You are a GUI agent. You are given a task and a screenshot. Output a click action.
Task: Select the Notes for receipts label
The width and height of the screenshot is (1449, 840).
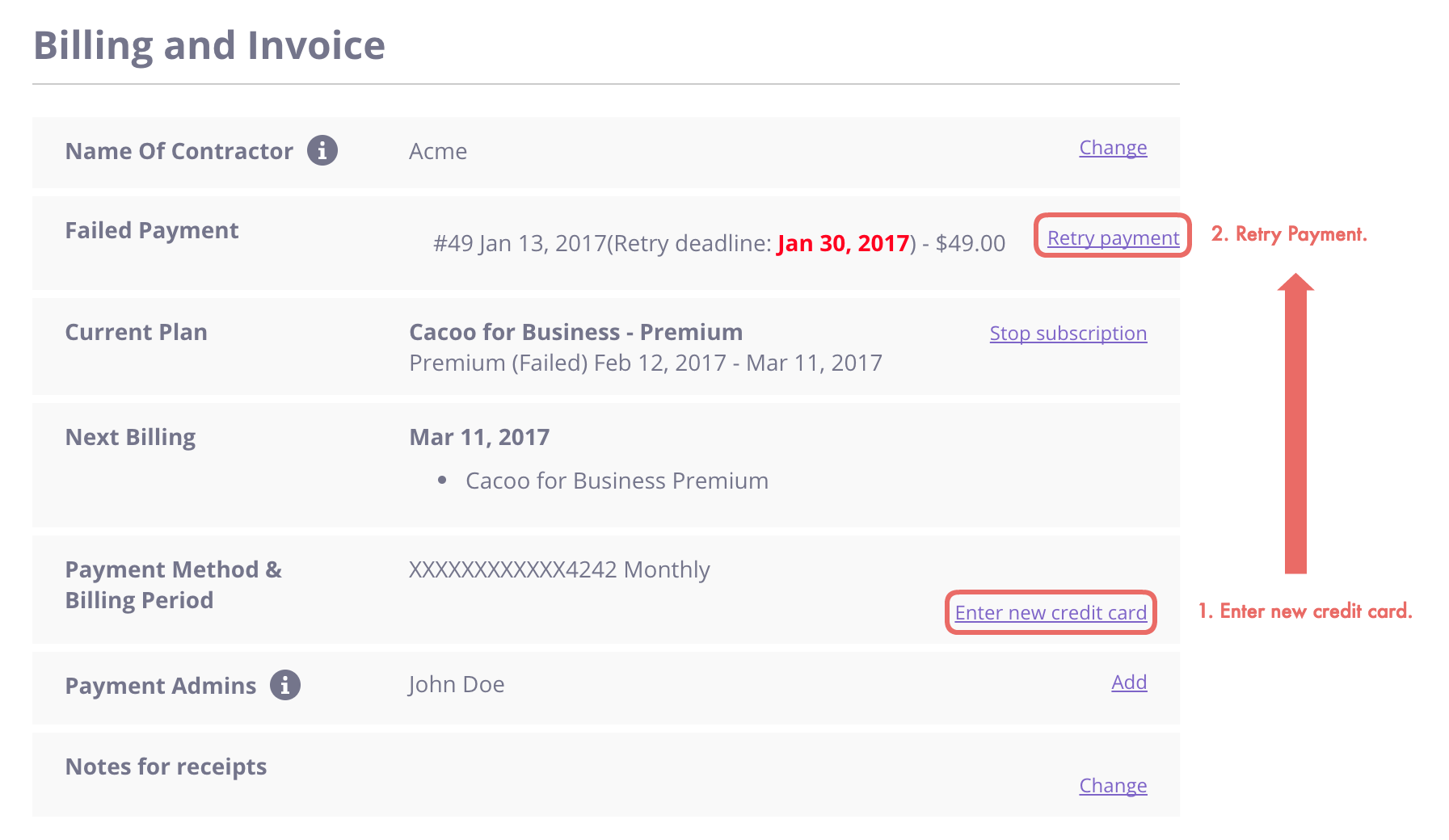coord(166,766)
